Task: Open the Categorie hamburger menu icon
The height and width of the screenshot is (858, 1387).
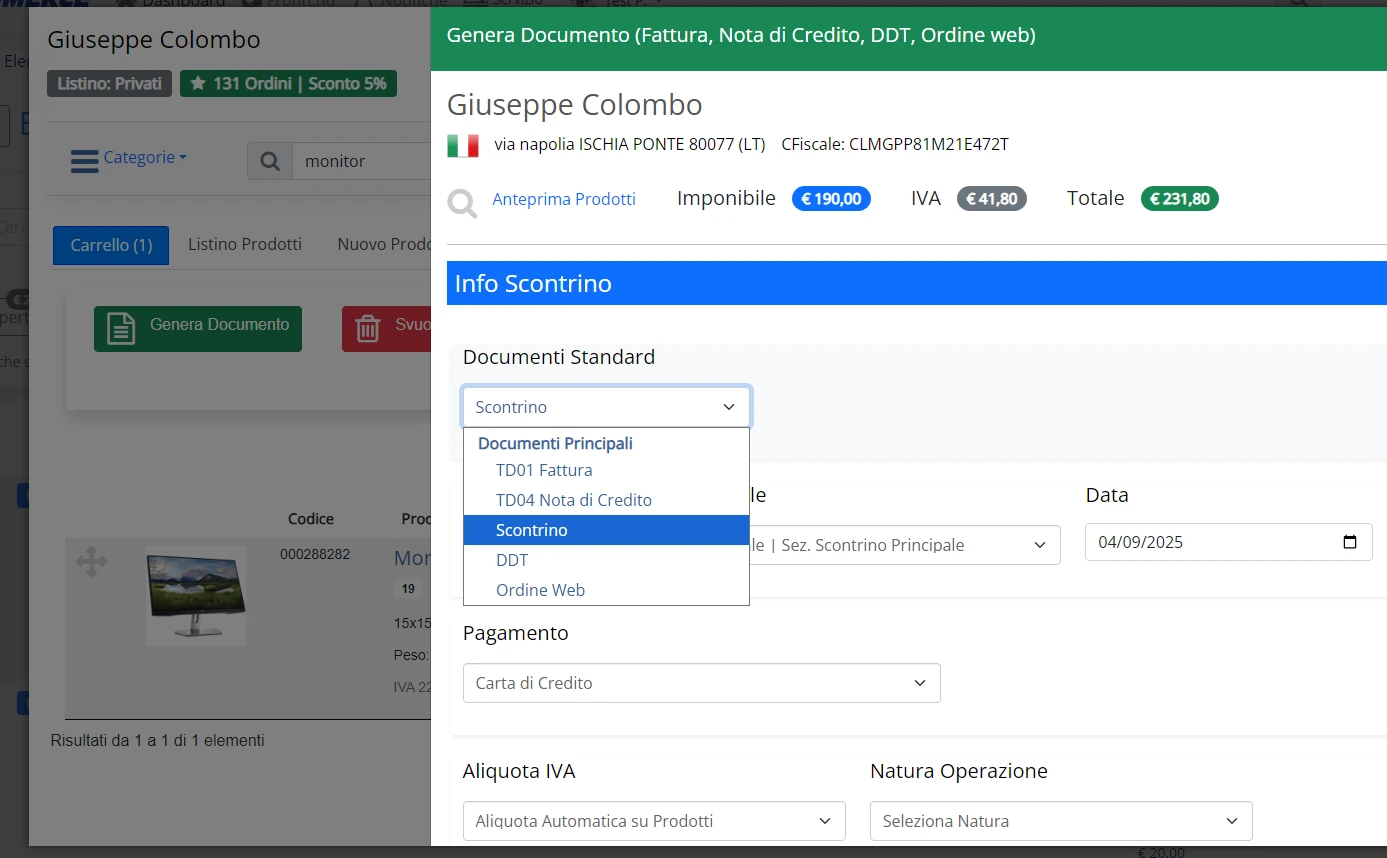Action: coord(85,160)
